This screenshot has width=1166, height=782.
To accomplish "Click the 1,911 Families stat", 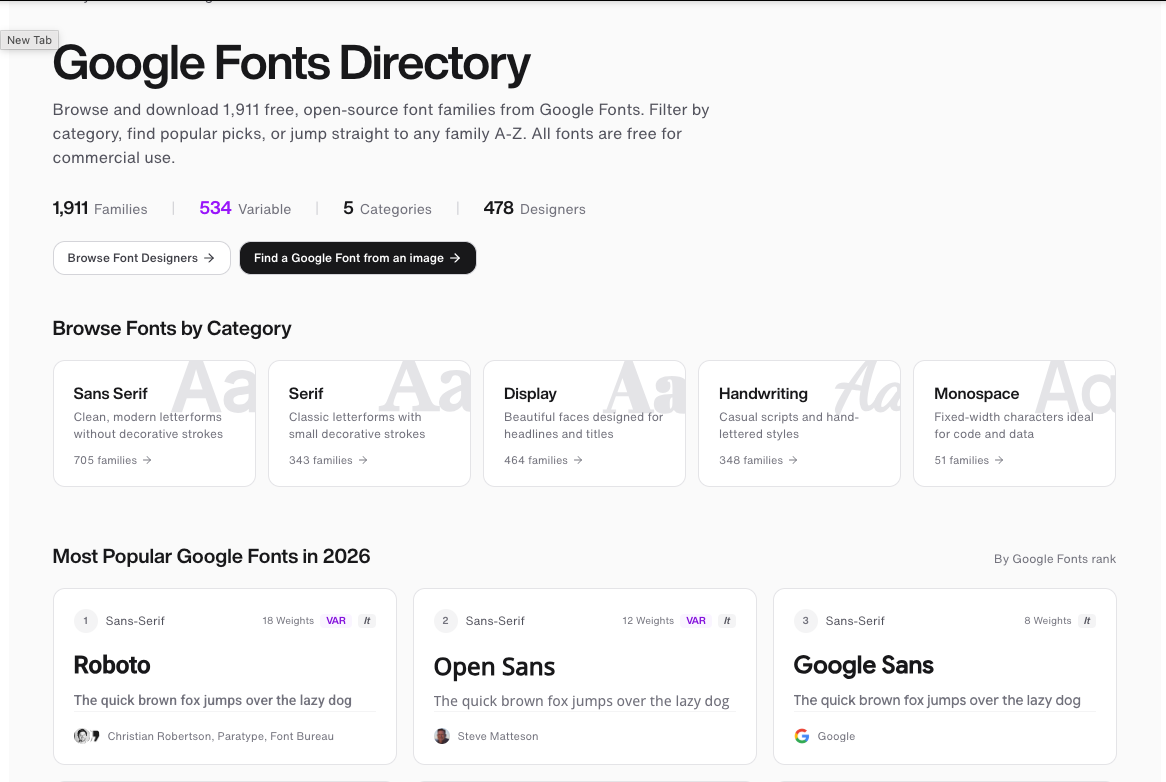I will [100, 208].
